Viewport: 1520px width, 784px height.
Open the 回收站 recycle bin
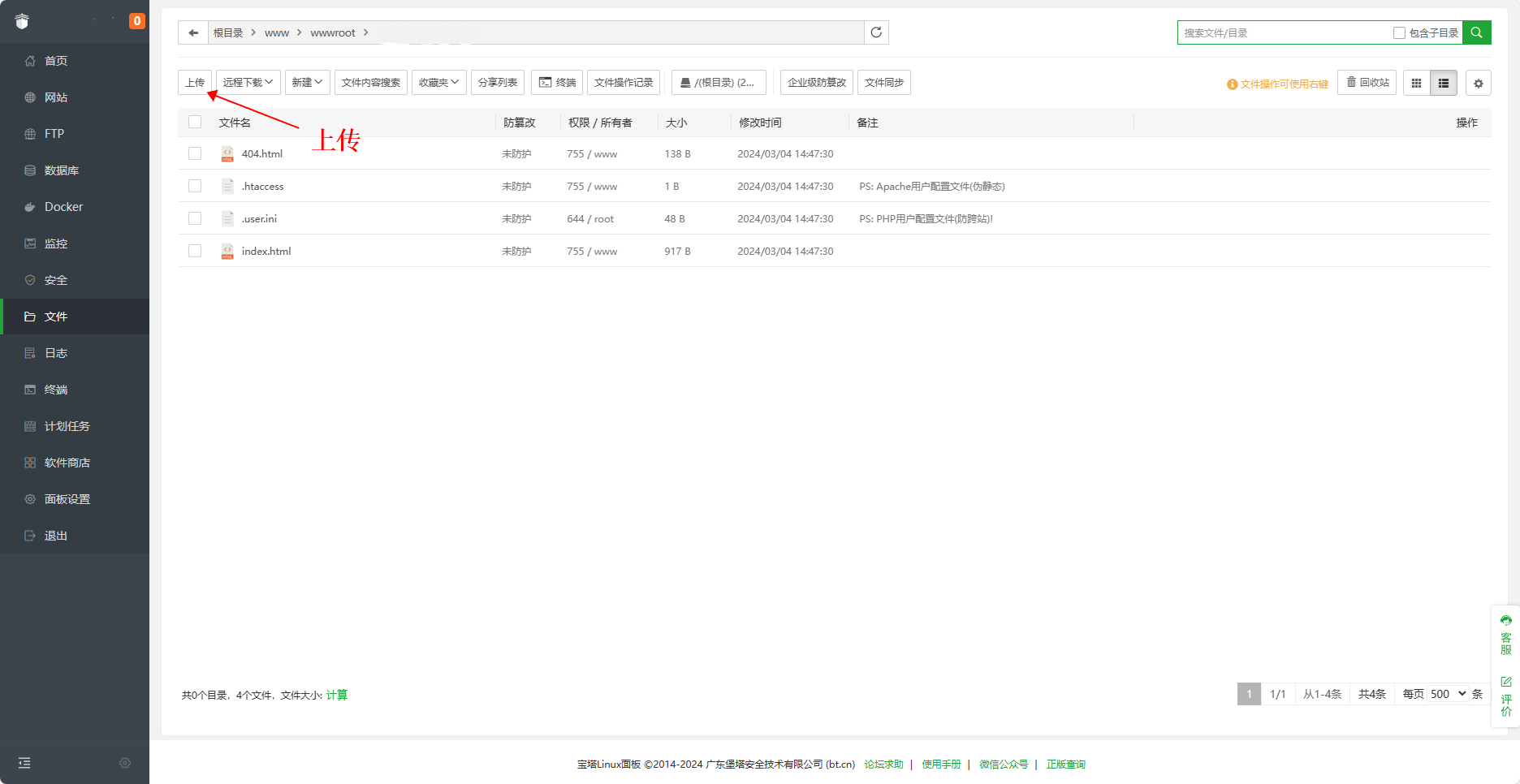pyautogui.click(x=1367, y=83)
